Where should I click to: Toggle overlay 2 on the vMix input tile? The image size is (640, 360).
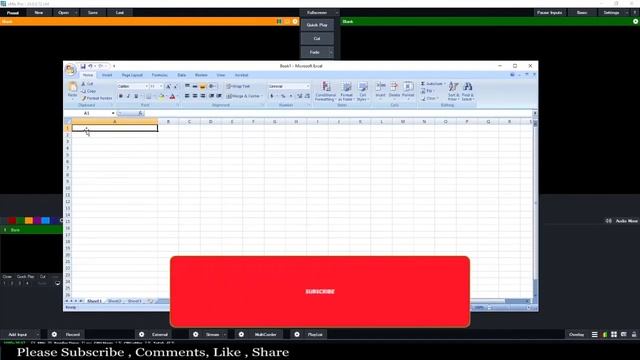pos(12,283)
